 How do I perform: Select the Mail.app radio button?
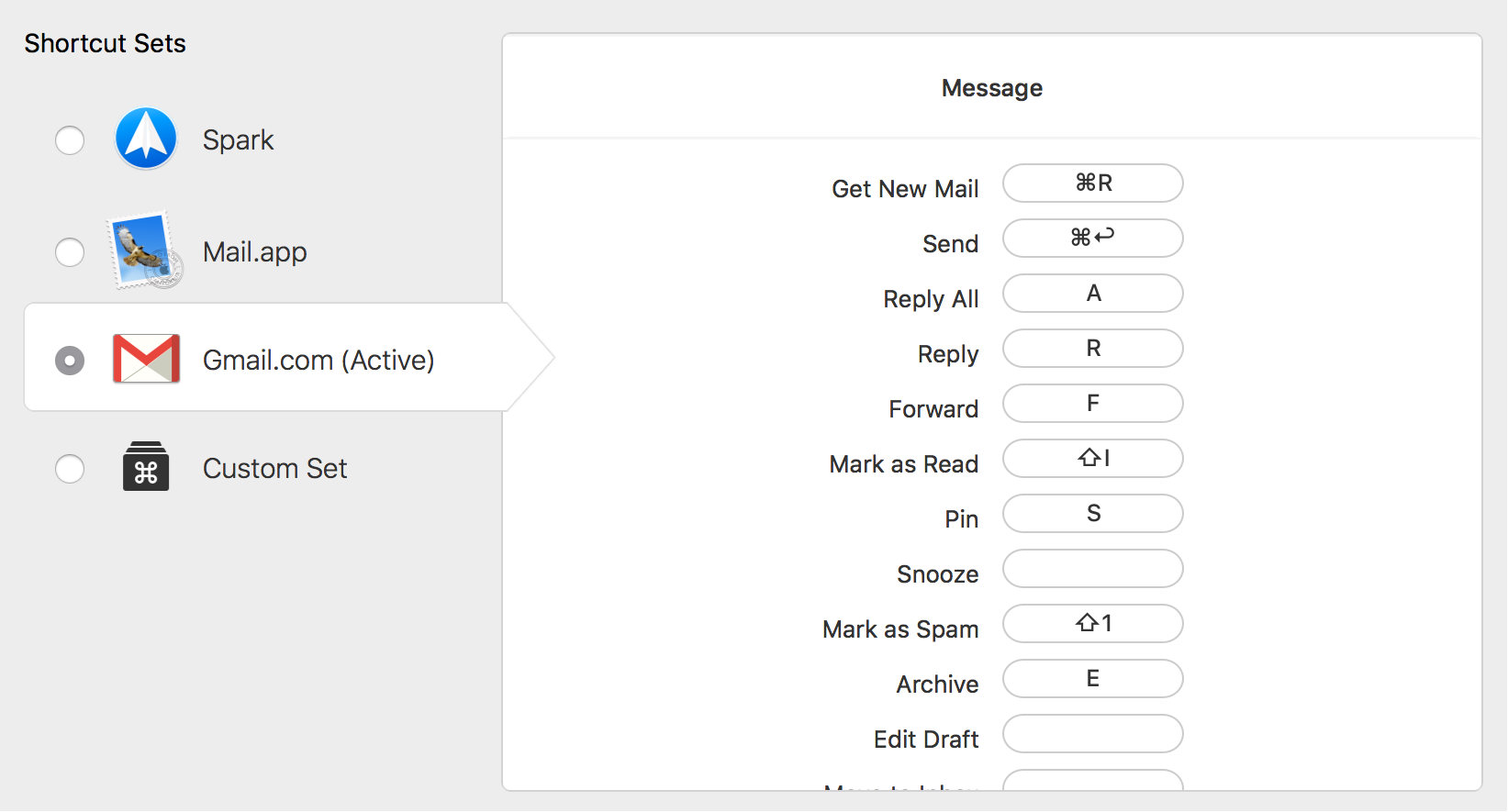(70, 252)
